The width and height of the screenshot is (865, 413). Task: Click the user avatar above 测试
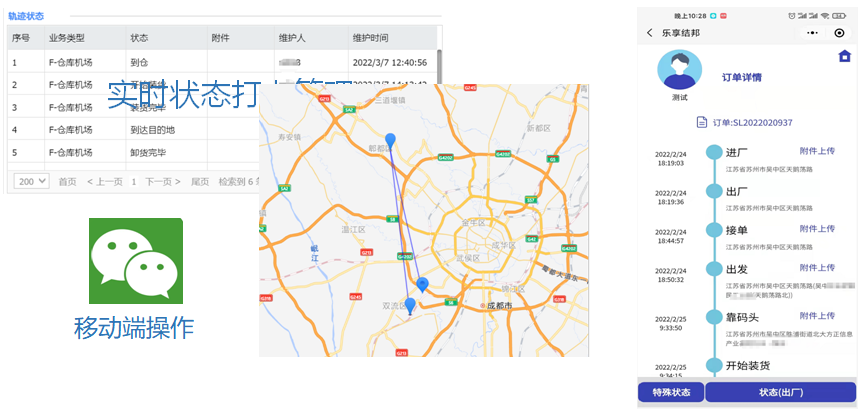point(679,71)
